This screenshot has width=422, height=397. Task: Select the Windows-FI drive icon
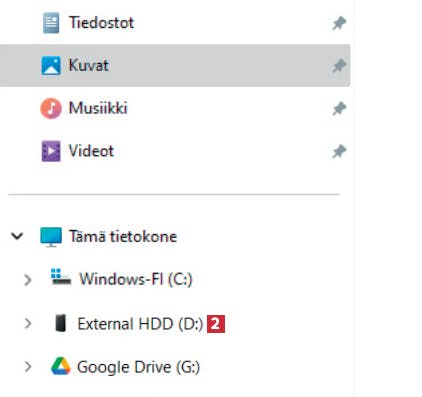tap(61, 277)
